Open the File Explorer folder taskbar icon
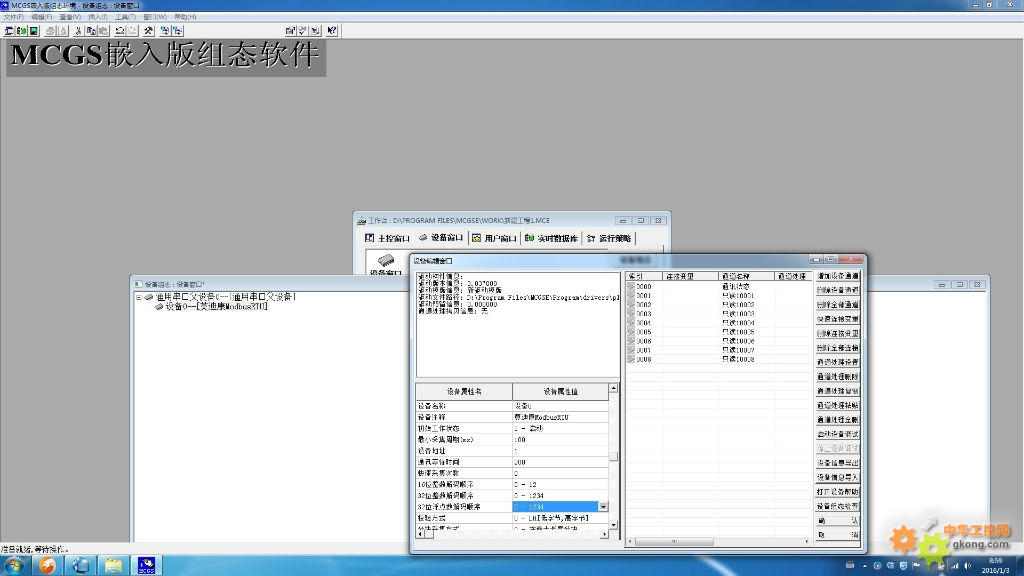The image size is (1024, 576). tap(114, 566)
